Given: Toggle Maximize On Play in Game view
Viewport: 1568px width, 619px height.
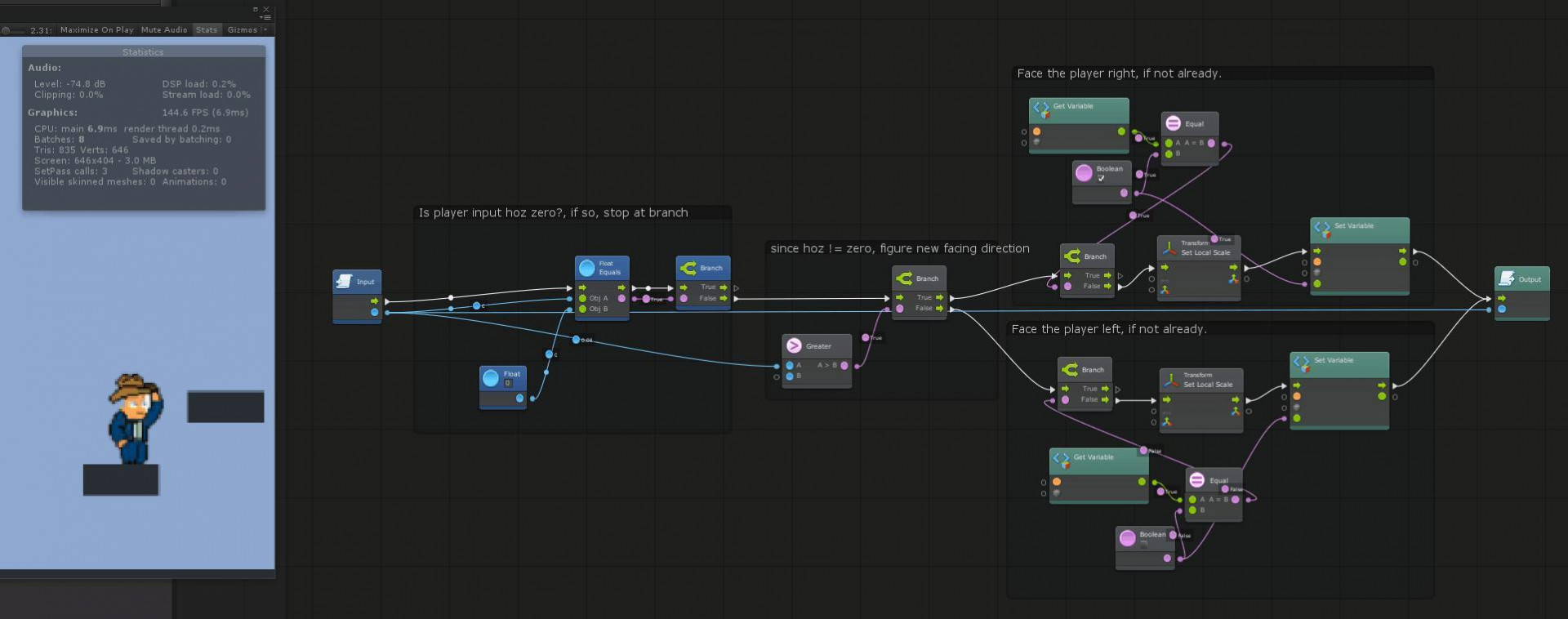Looking at the screenshot, I should (97, 30).
